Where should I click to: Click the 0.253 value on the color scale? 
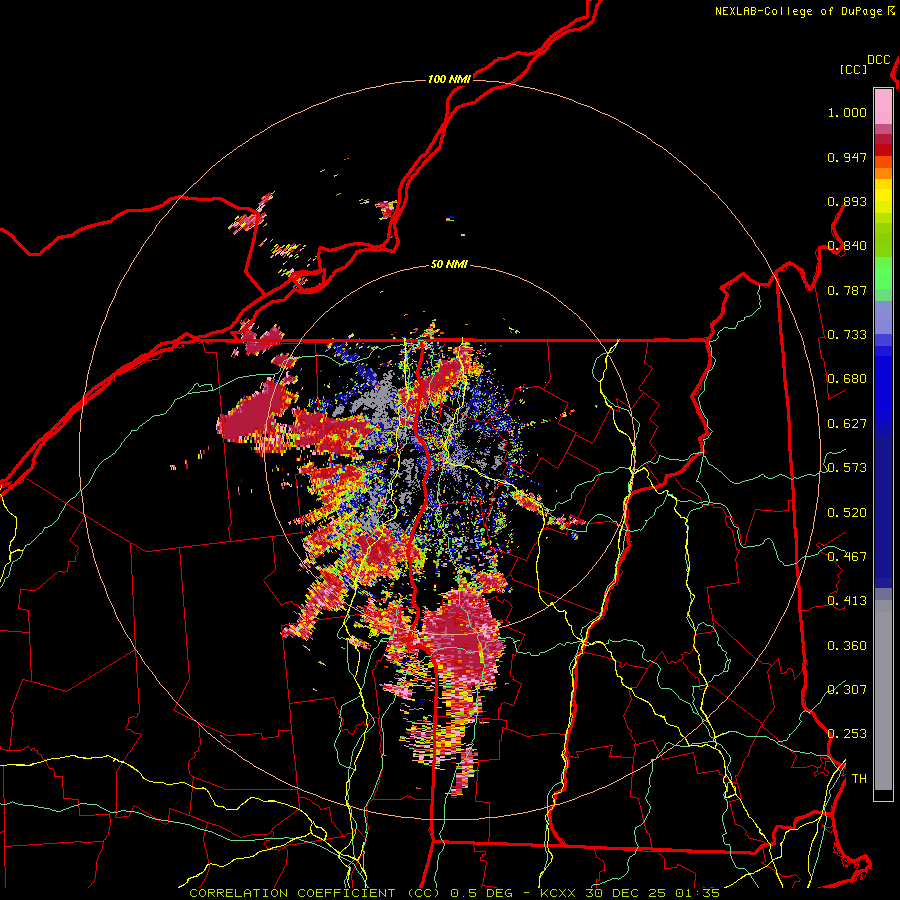pos(847,734)
